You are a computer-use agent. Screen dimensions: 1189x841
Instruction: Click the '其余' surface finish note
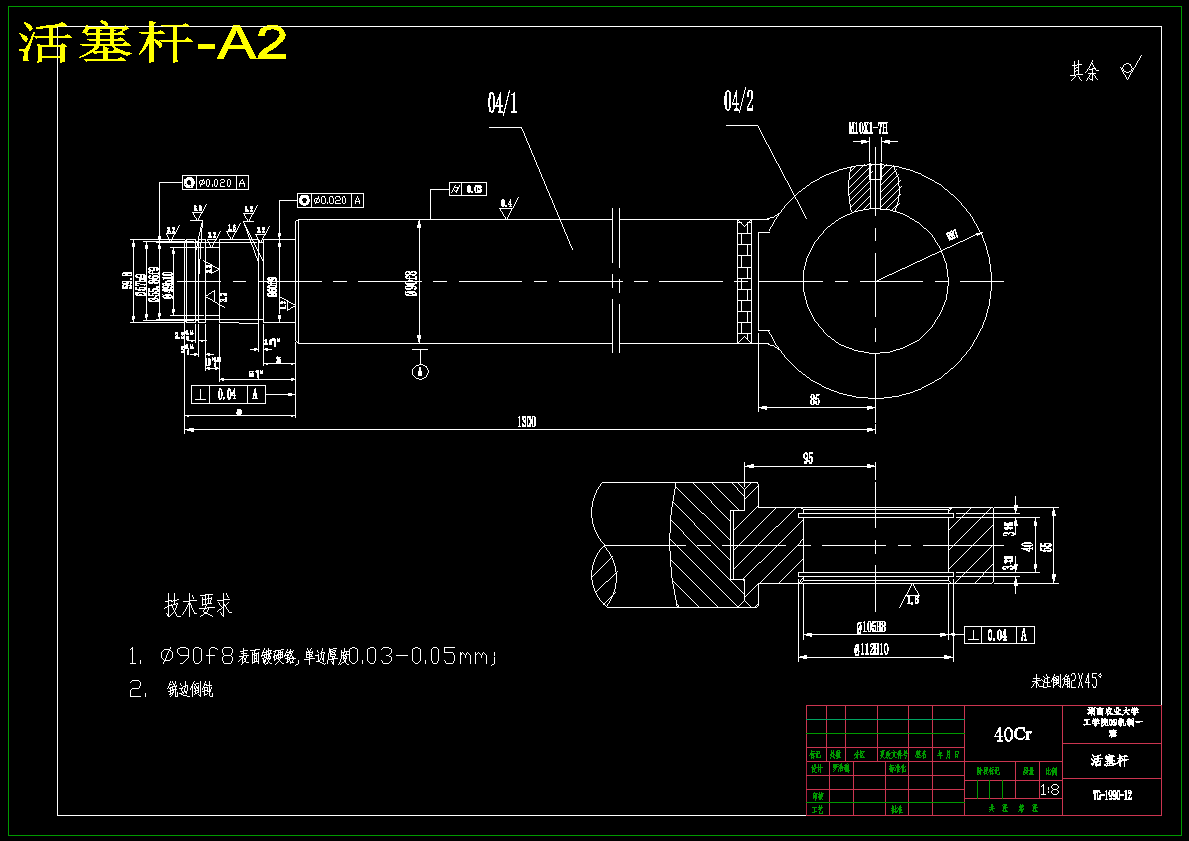point(1084,71)
